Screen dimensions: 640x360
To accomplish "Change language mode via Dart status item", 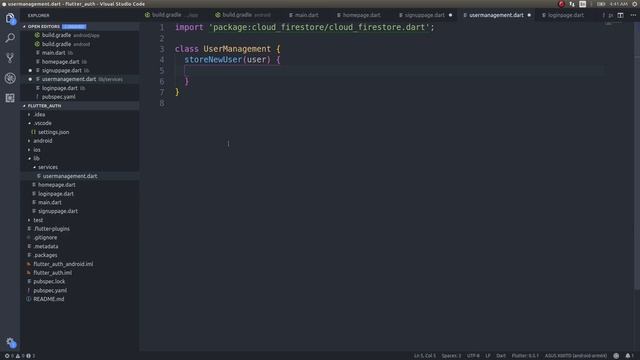I will tap(501, 356).
